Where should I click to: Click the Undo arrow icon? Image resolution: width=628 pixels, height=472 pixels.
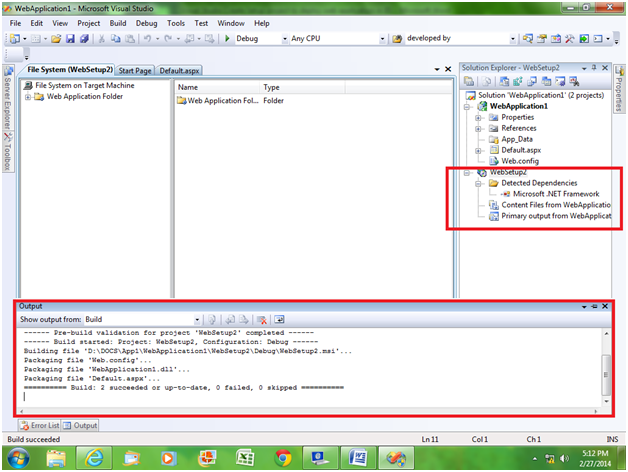(x=147, y=38)
